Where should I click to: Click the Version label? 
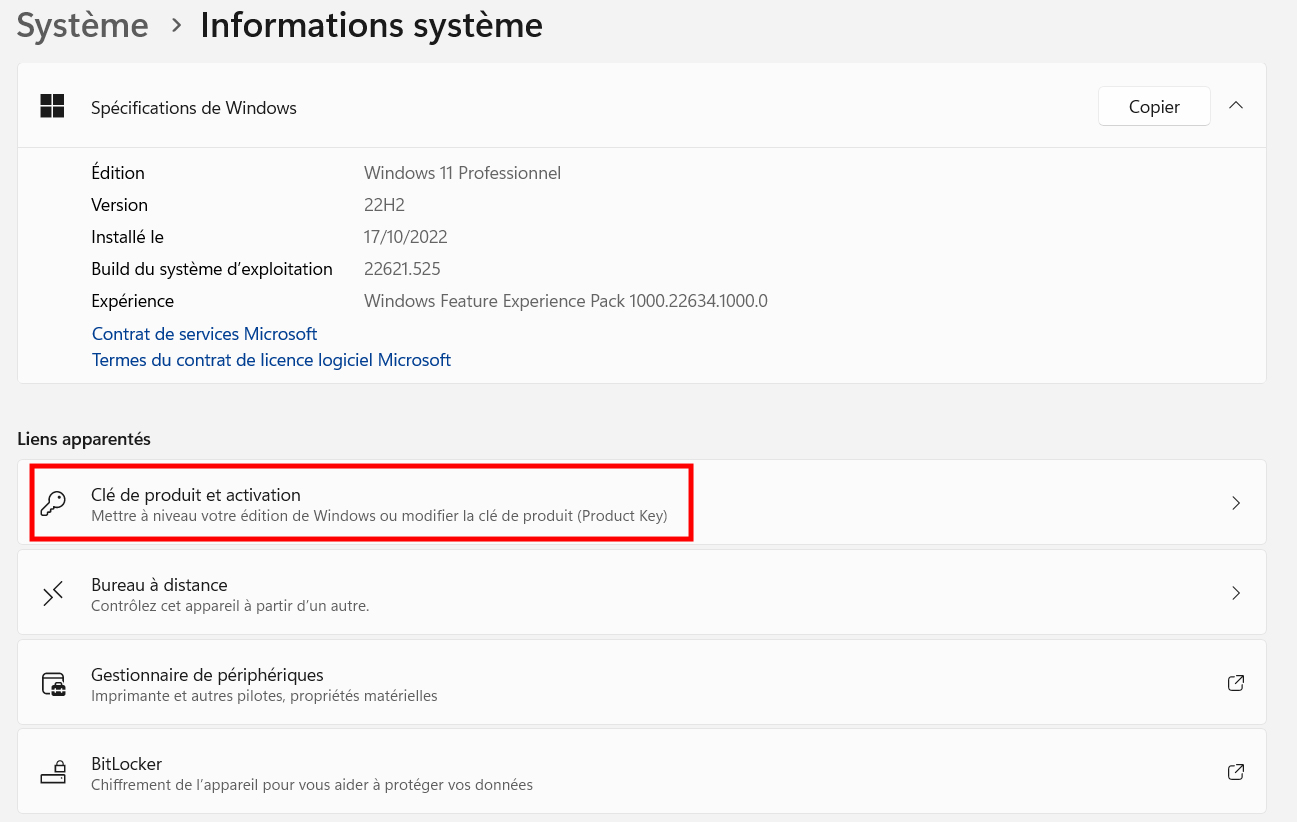(x=119, y=205)
